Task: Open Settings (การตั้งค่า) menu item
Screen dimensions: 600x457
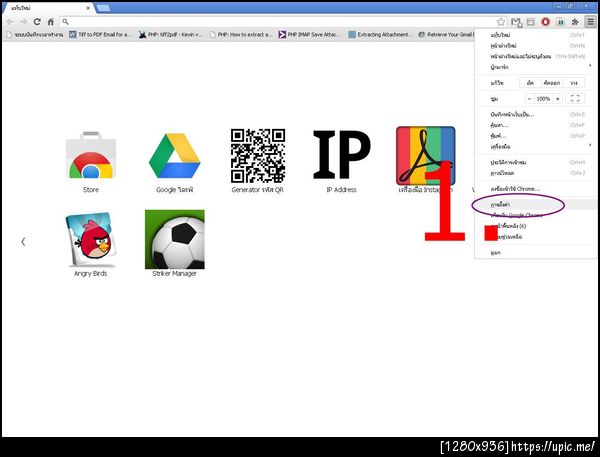Action: [x=536, y=205]
